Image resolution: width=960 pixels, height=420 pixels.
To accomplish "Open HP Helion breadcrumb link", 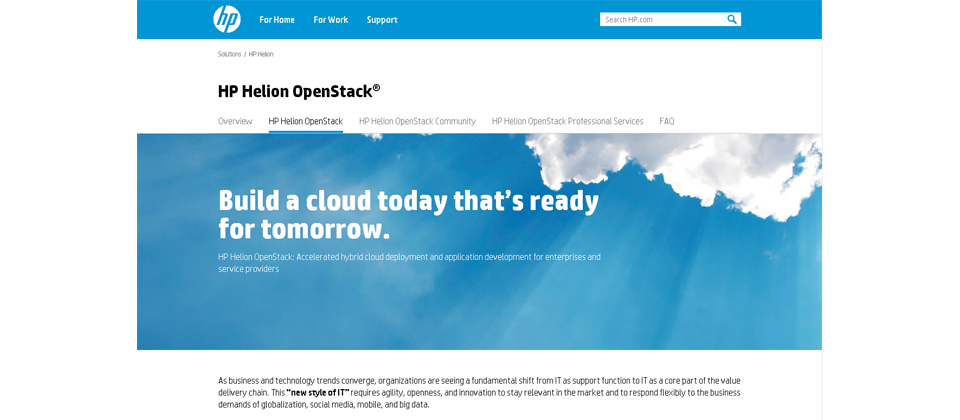I will coord(261,54).
